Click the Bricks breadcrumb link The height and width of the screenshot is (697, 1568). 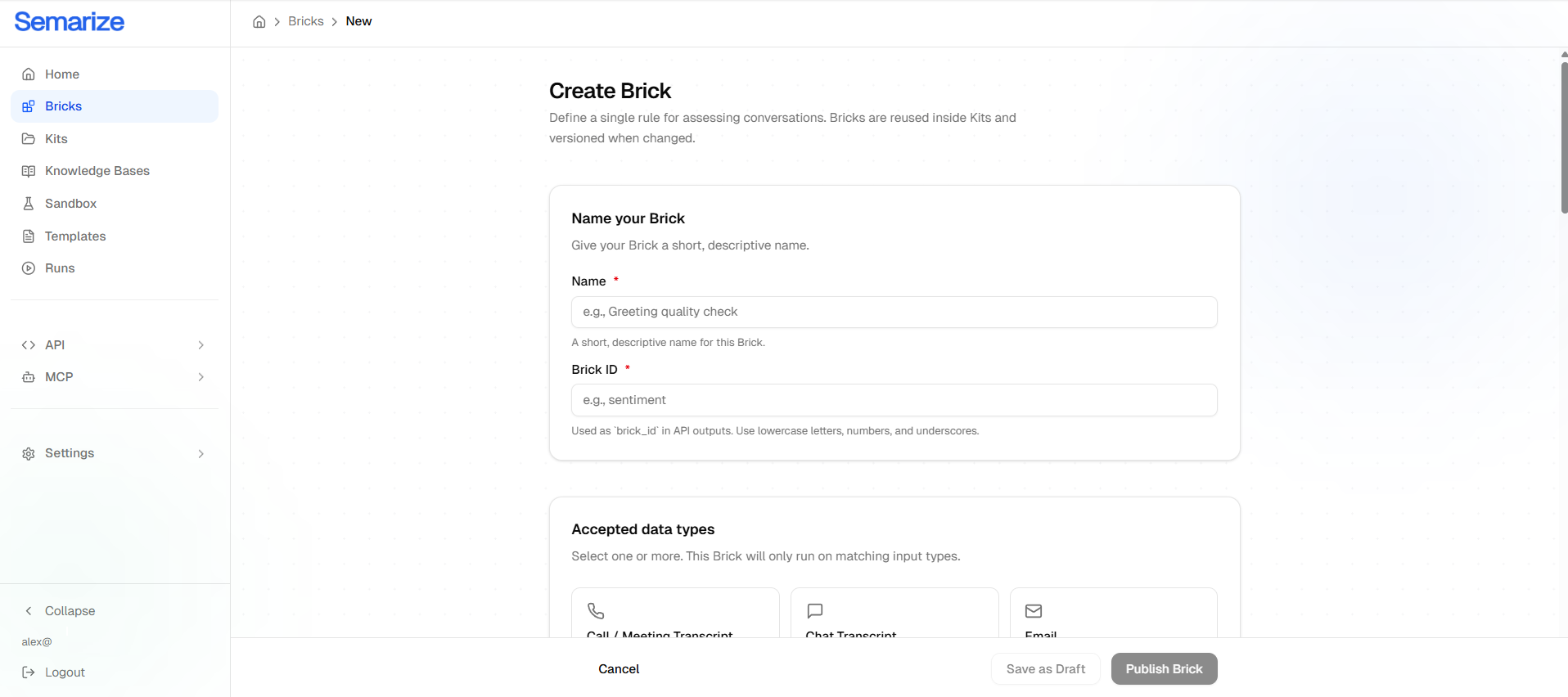point(306,21)
